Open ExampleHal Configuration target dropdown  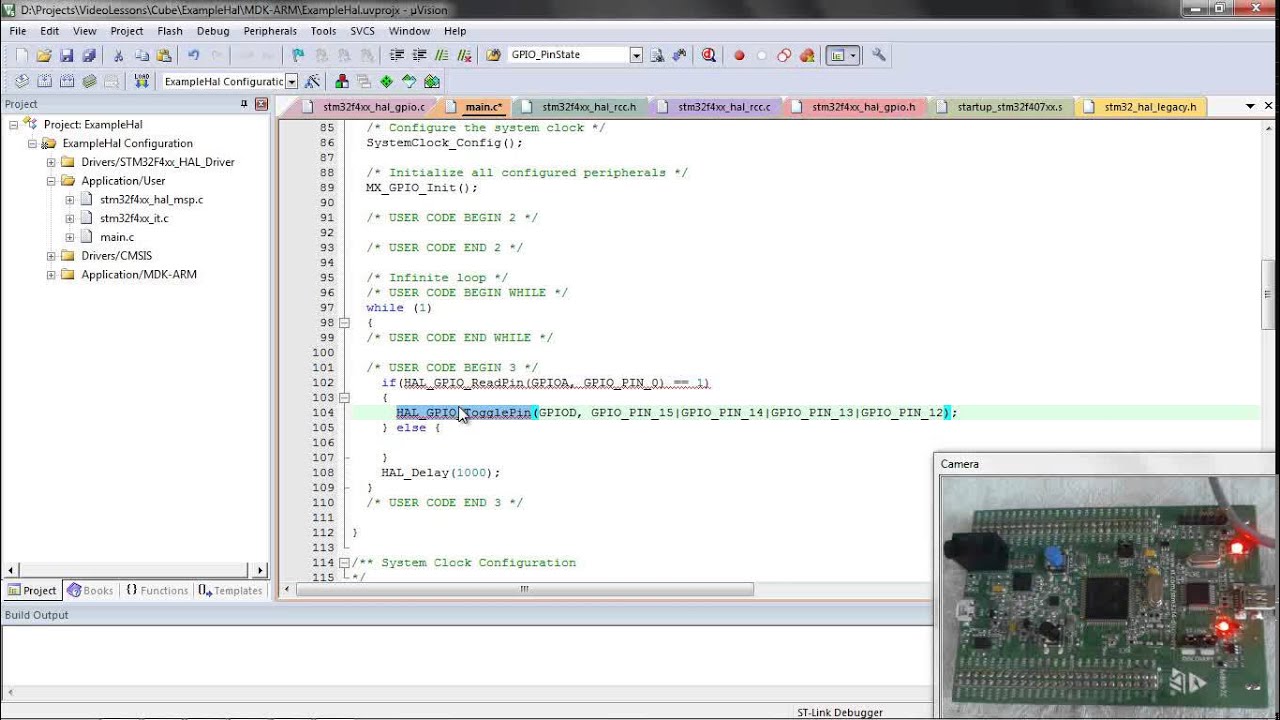(x=291, y=81)
